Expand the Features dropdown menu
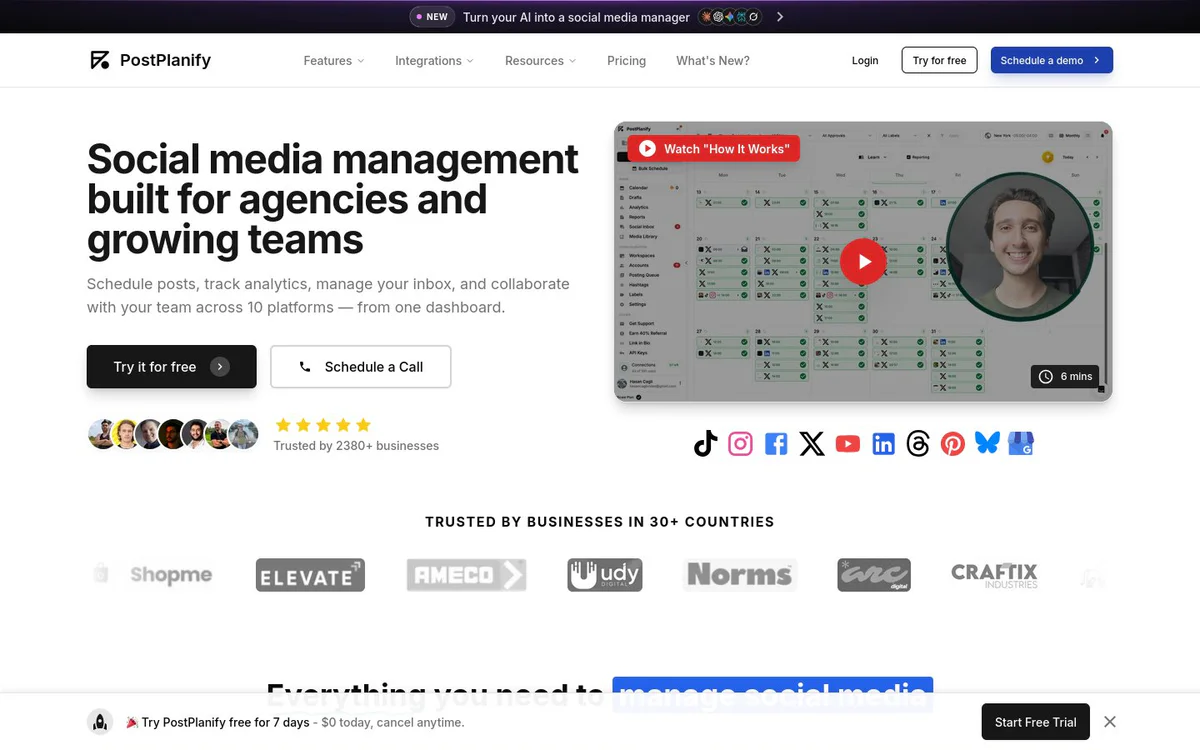The width and height of the screenshot is (1200, 750). coord(334,61)
